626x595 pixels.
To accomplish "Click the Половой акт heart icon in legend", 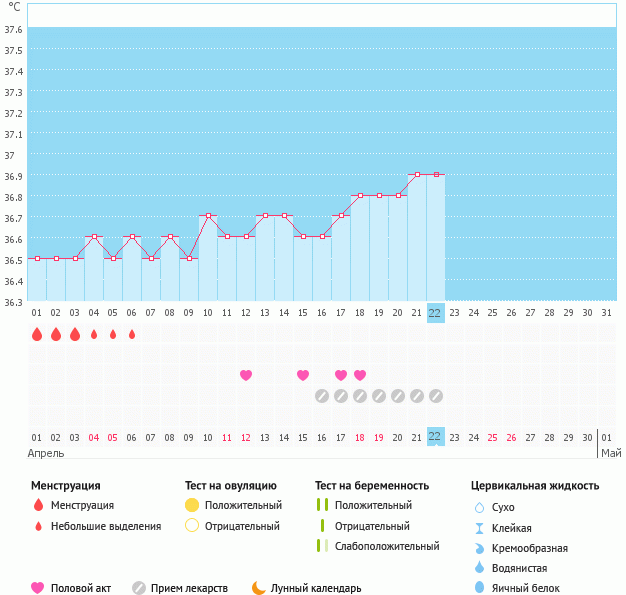I will [38, 588].
